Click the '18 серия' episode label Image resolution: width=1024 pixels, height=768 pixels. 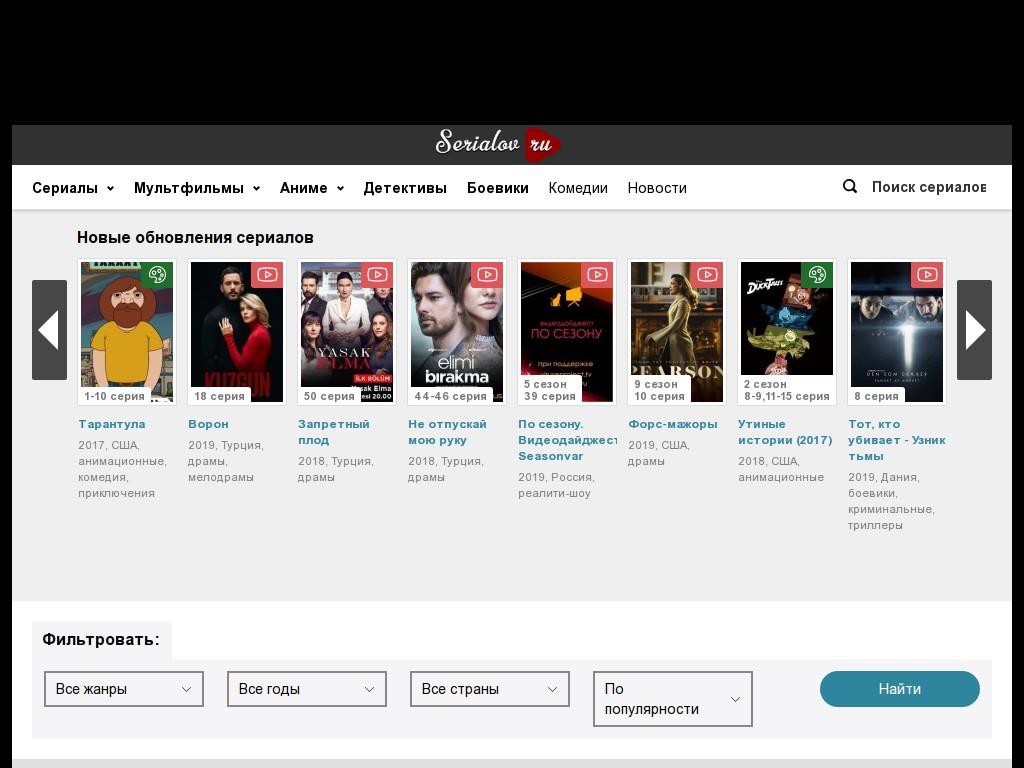(x=219, y=396)
